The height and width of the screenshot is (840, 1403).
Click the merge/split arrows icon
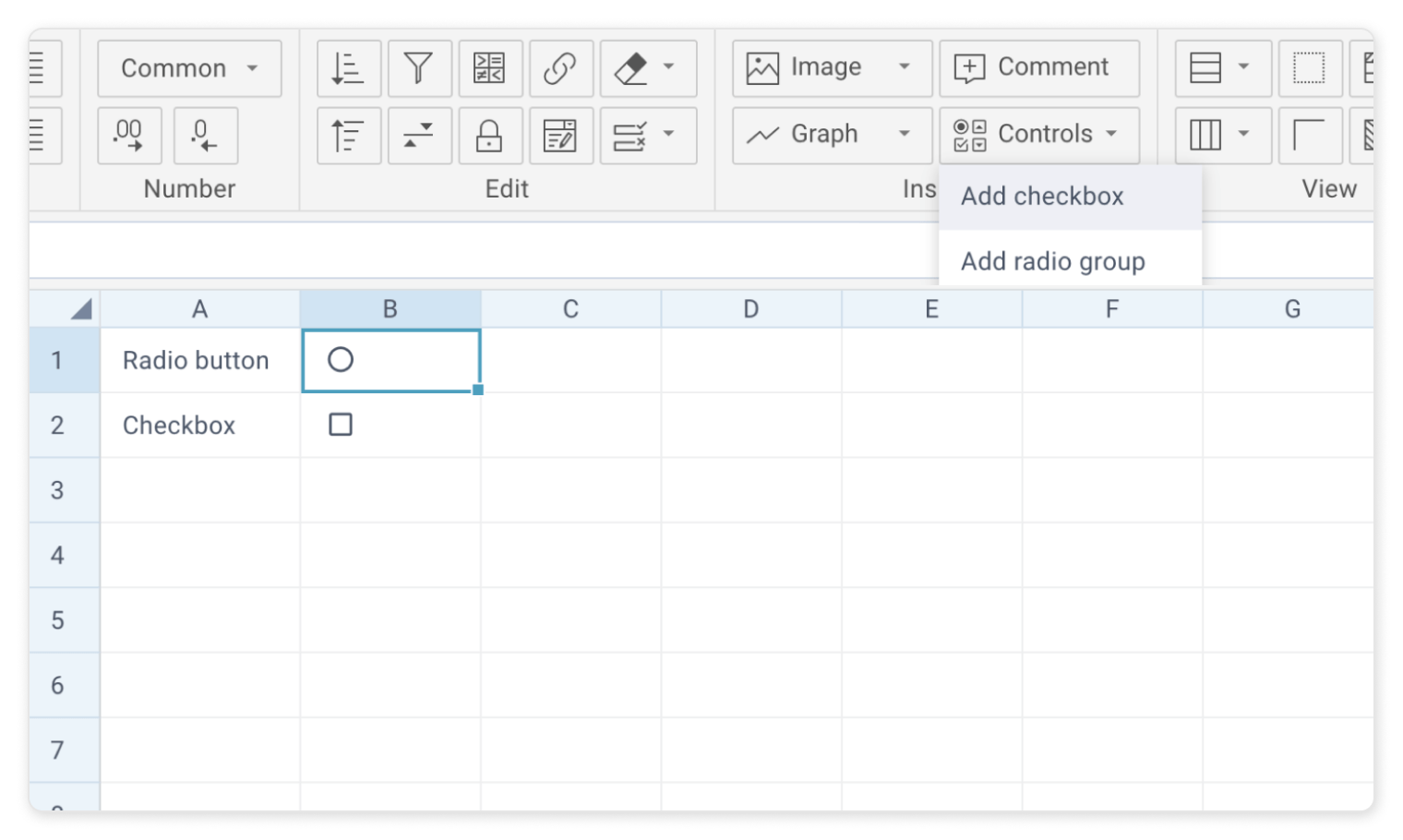[419, 136]
